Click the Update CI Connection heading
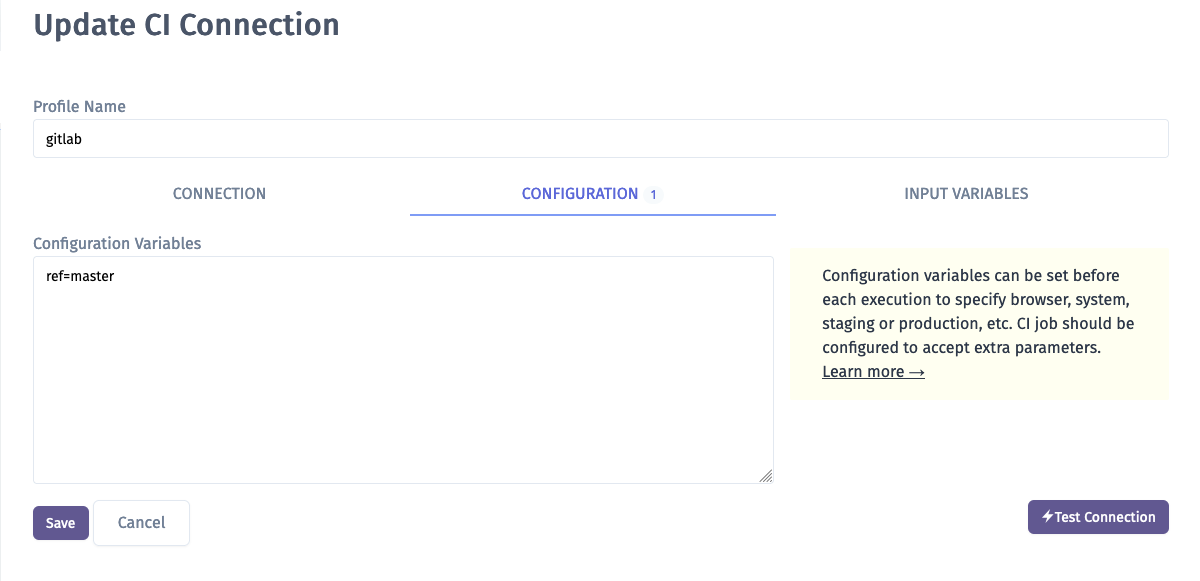The height and width of the screenshot is (581, 1200). (x=186, y=24)
